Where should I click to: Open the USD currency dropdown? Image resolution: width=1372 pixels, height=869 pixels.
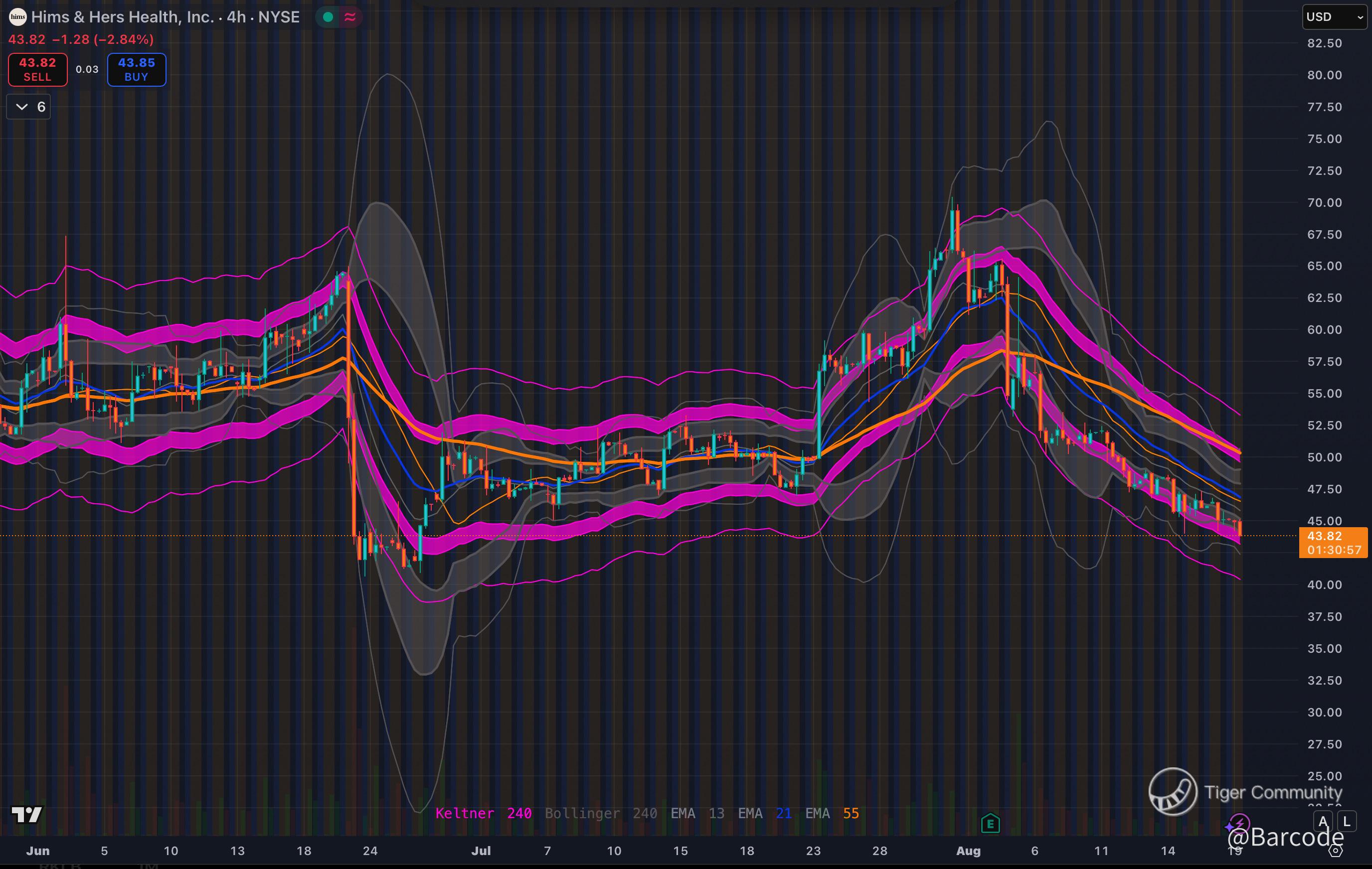pos(1335,17)
